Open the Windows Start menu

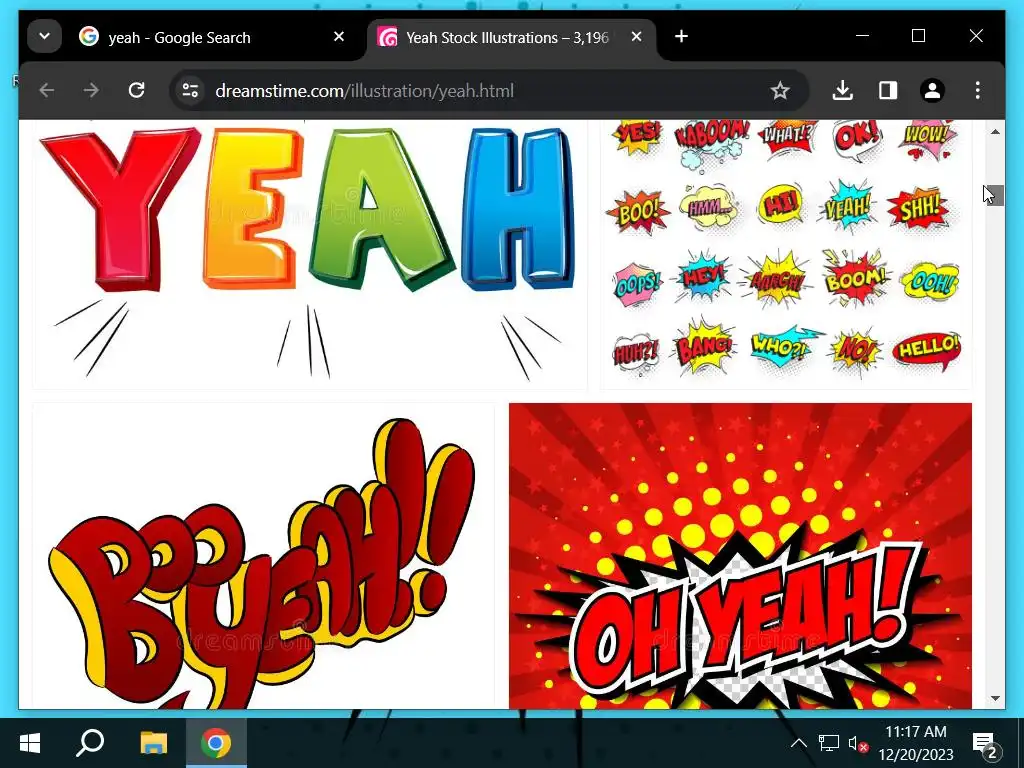[x=30, y=743]
